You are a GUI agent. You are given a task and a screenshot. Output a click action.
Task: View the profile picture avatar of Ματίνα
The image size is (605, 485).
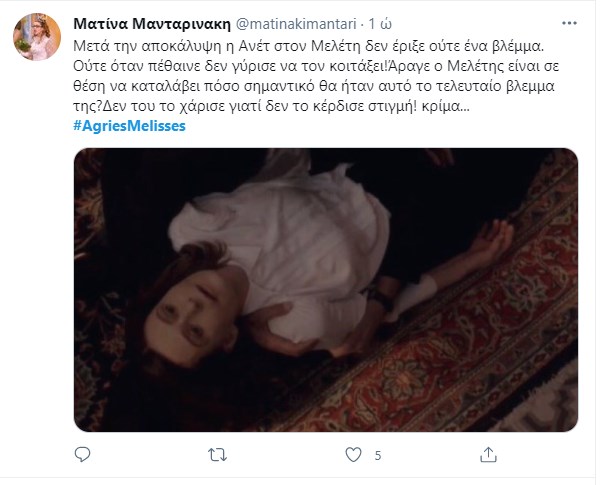pyautogui.click(x=37, y=37)
